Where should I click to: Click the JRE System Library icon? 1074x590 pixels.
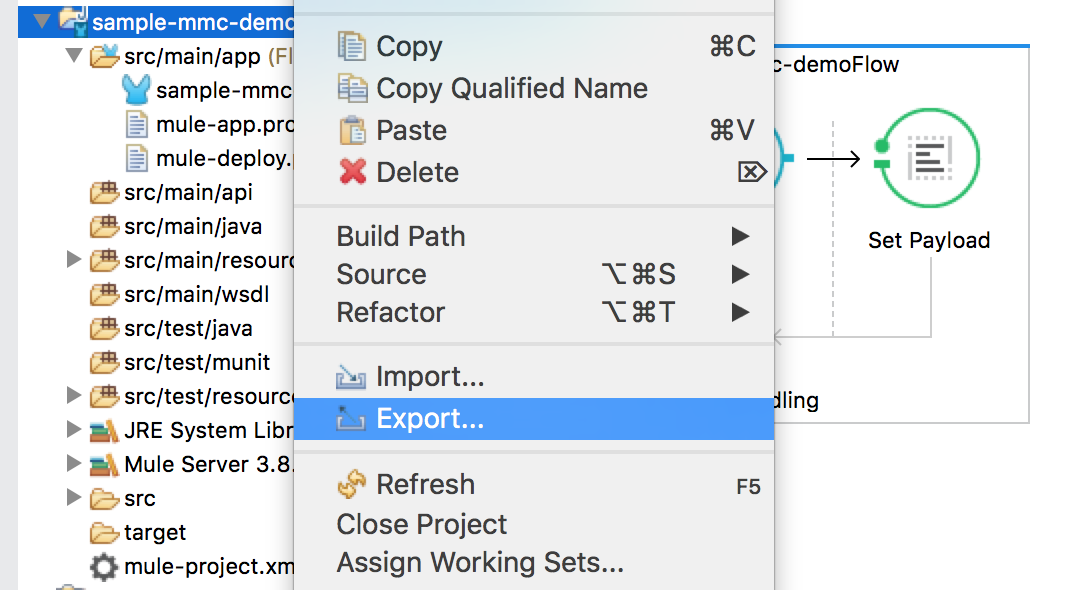coord(103,431)
